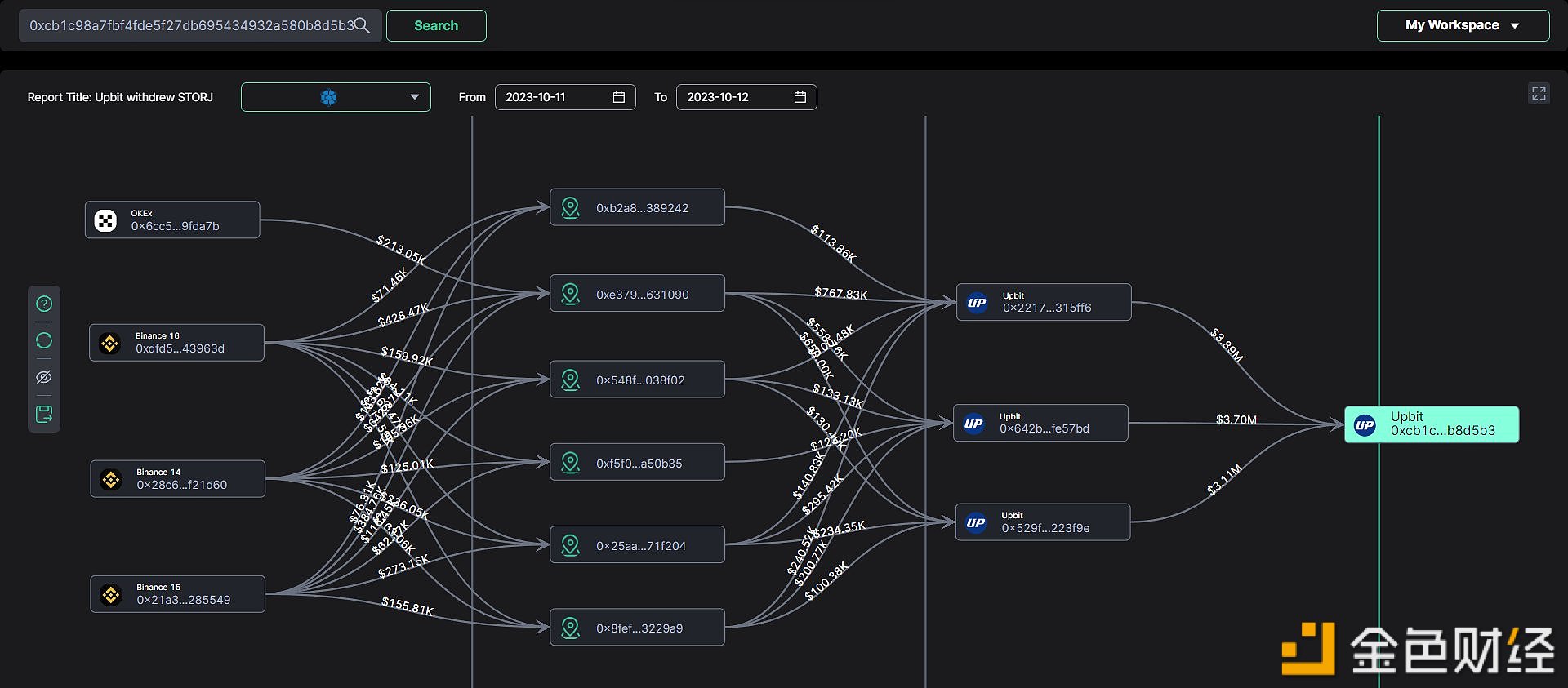Click the $113.86K transfer label
This screenshot has width=1568, height=688.
click(x=833, y=244)
